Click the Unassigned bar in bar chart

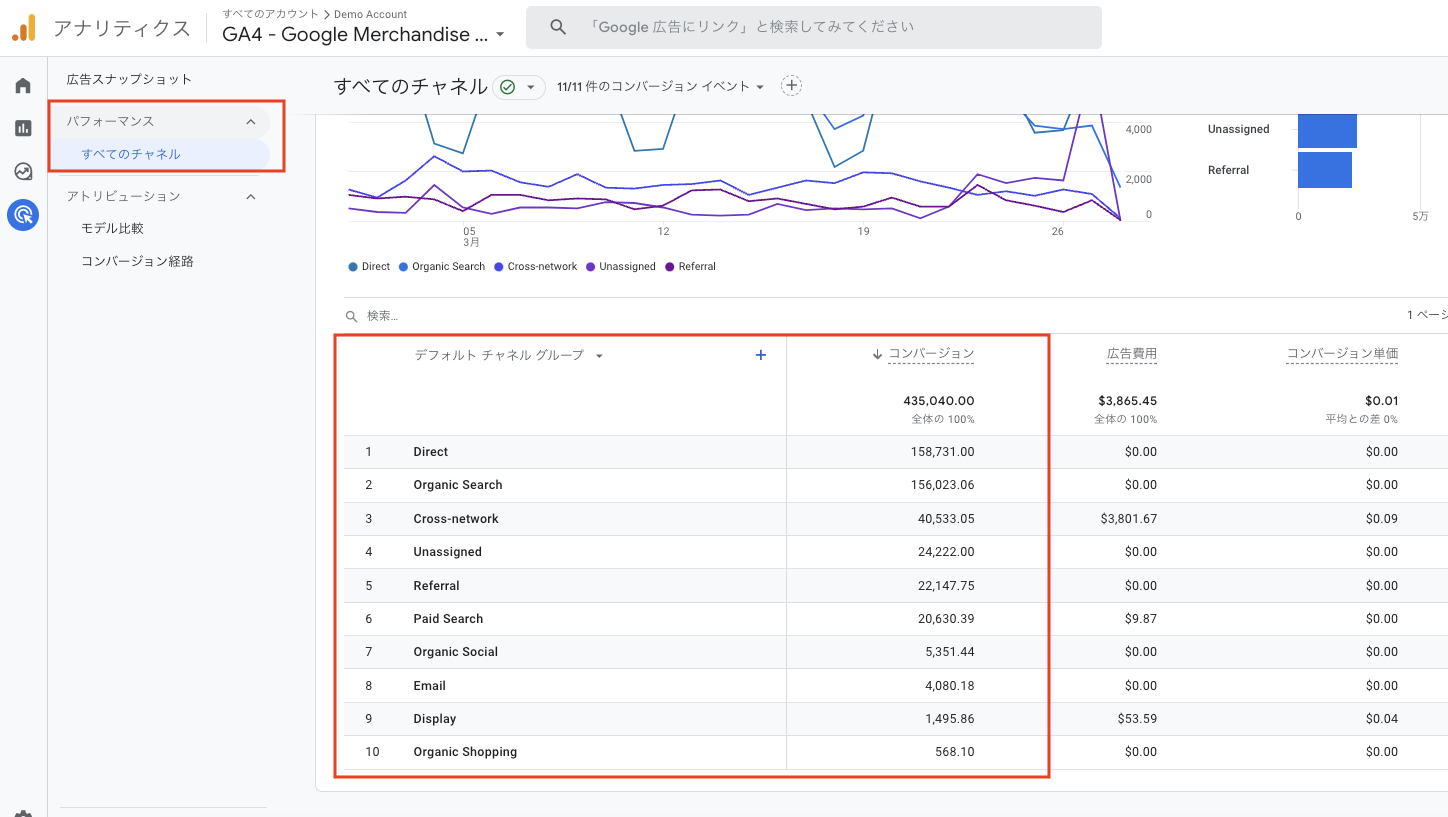(1327, 130)
